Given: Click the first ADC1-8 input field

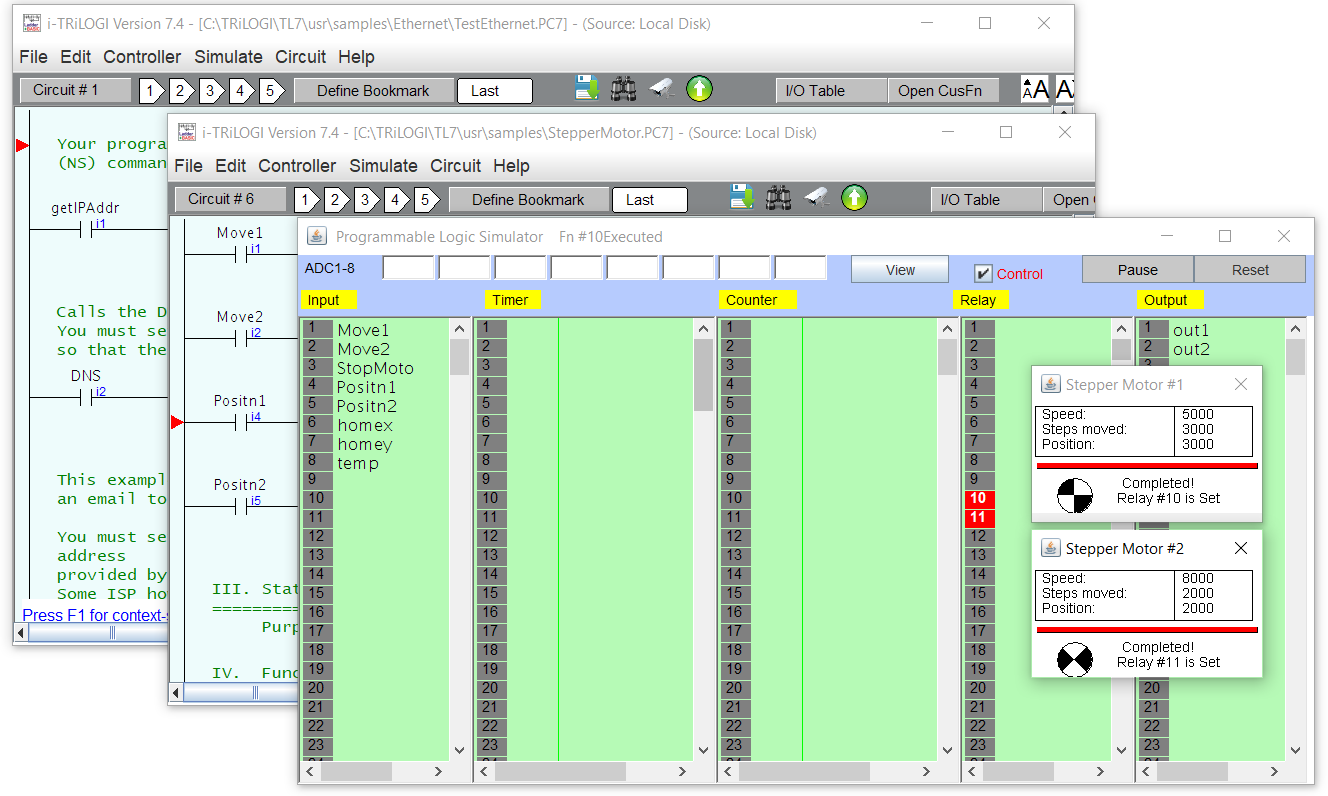Looking at the screenshot, I should point(409,268).
